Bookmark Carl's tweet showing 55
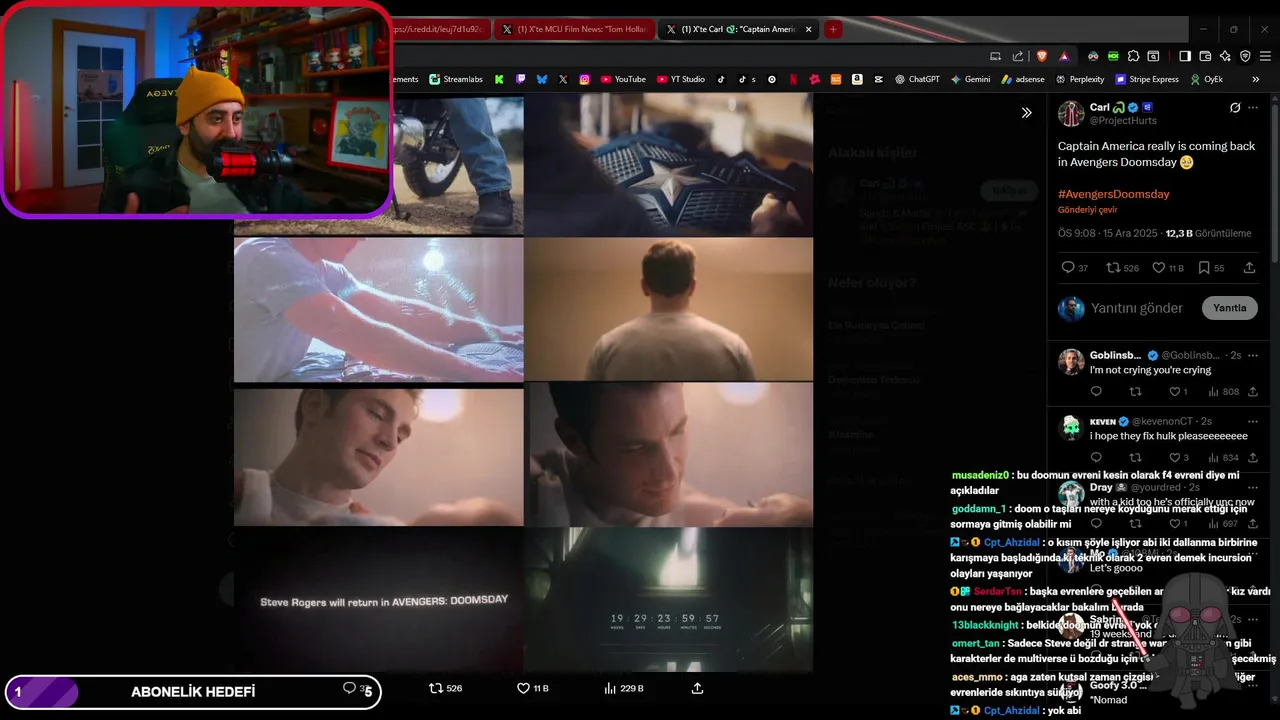Image resolution: width=1280 pixels, height=720 pixels. coord(1211,268)
